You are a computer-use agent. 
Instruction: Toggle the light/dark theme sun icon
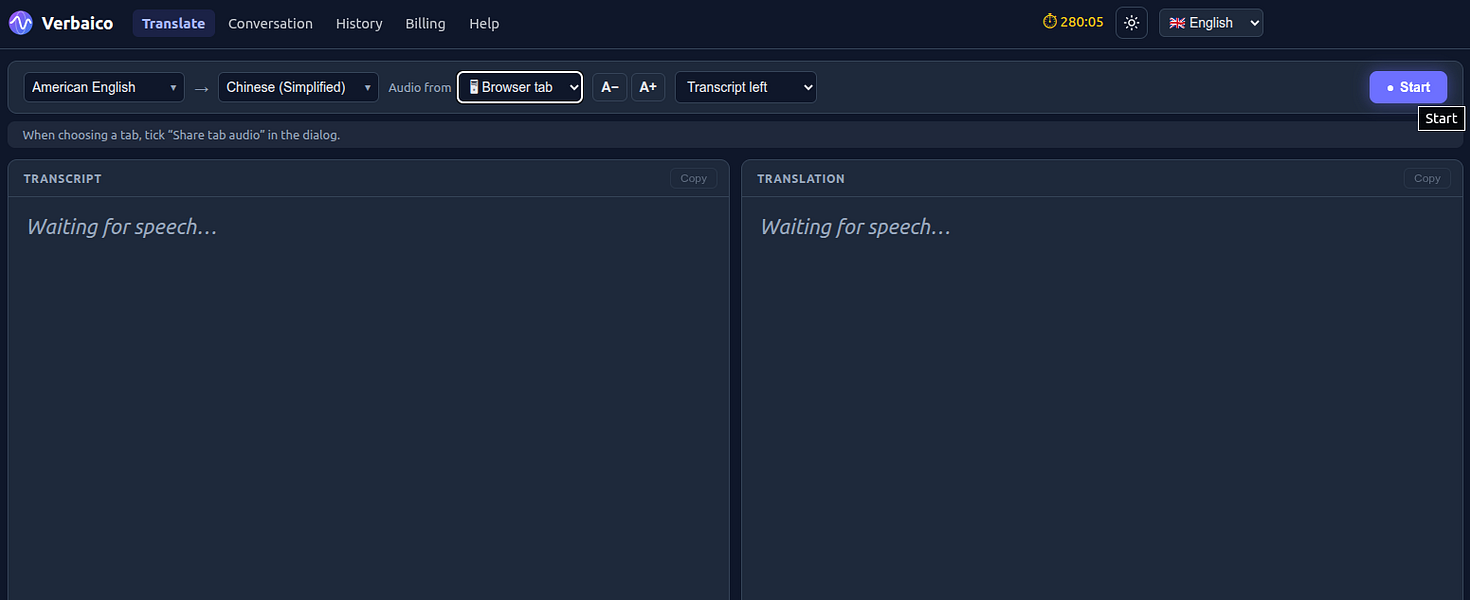1131,23
